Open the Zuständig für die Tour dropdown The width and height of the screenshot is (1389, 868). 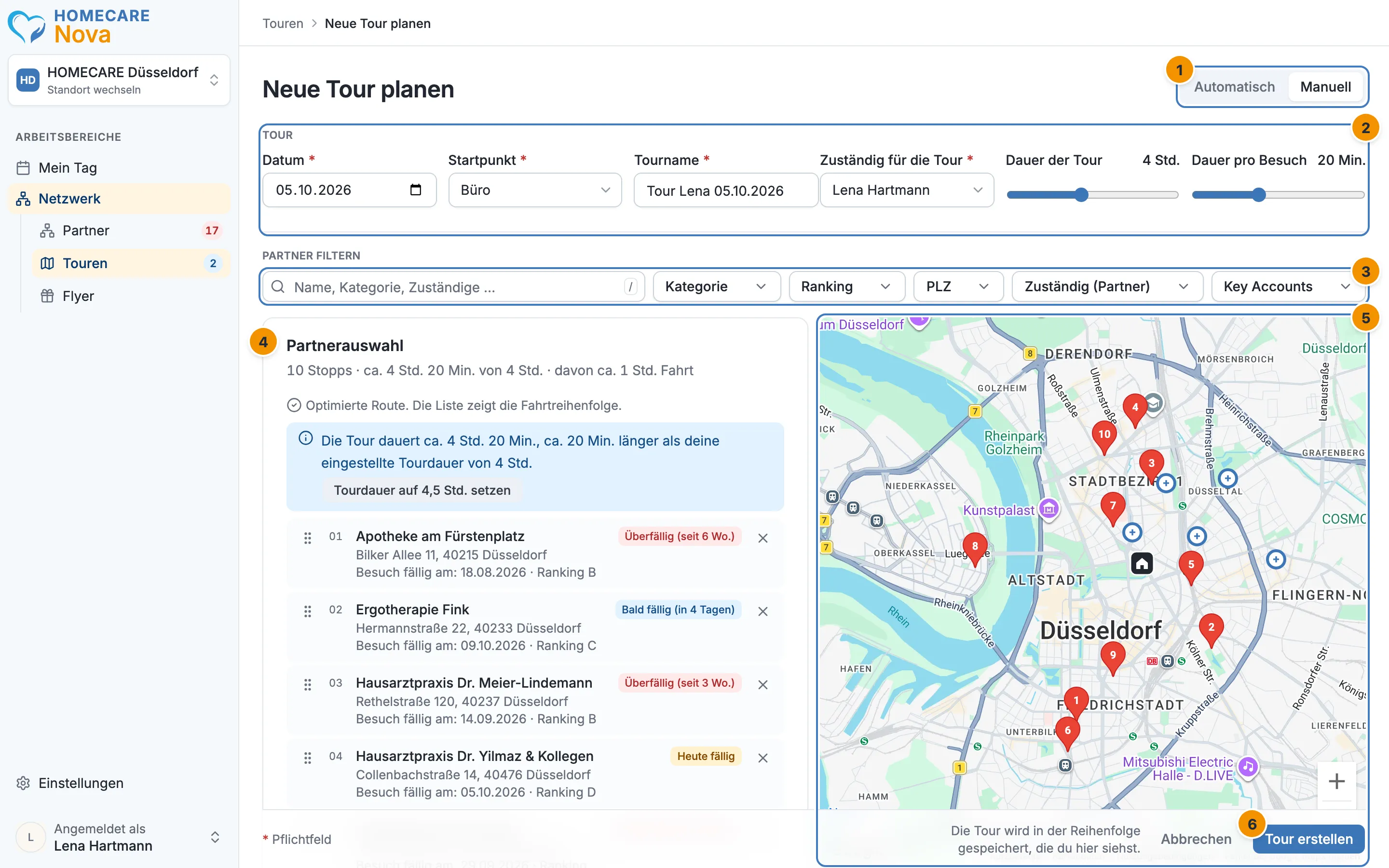(x=906, y=190)
